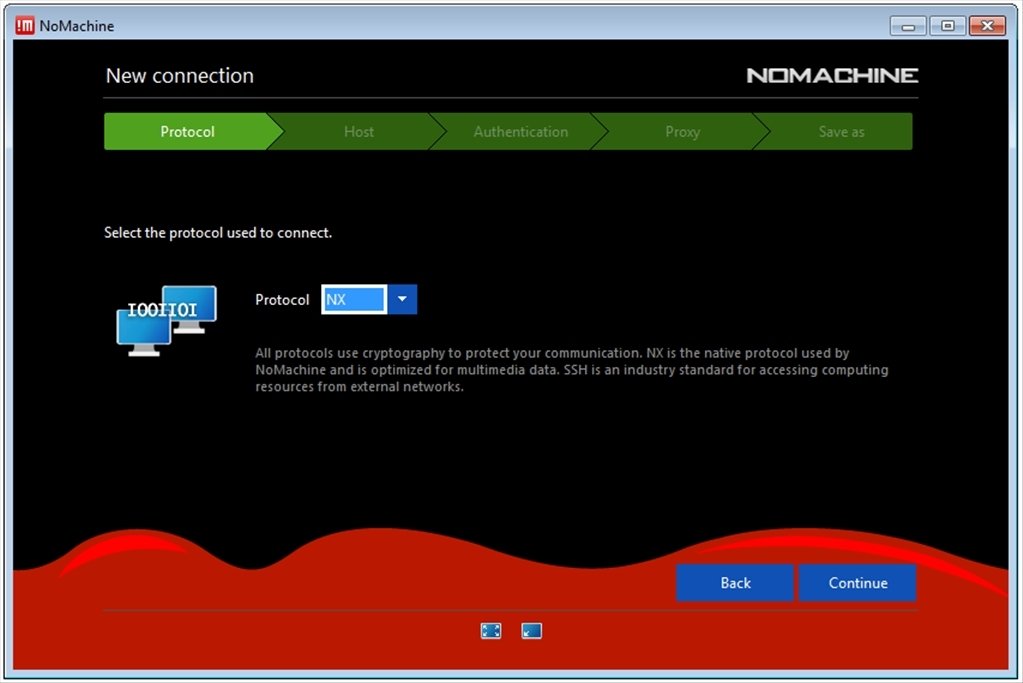This screenshot has width=1023, height=683.
Task: Open the Protocol dropdown arrow
Action: tap(403, 299)
